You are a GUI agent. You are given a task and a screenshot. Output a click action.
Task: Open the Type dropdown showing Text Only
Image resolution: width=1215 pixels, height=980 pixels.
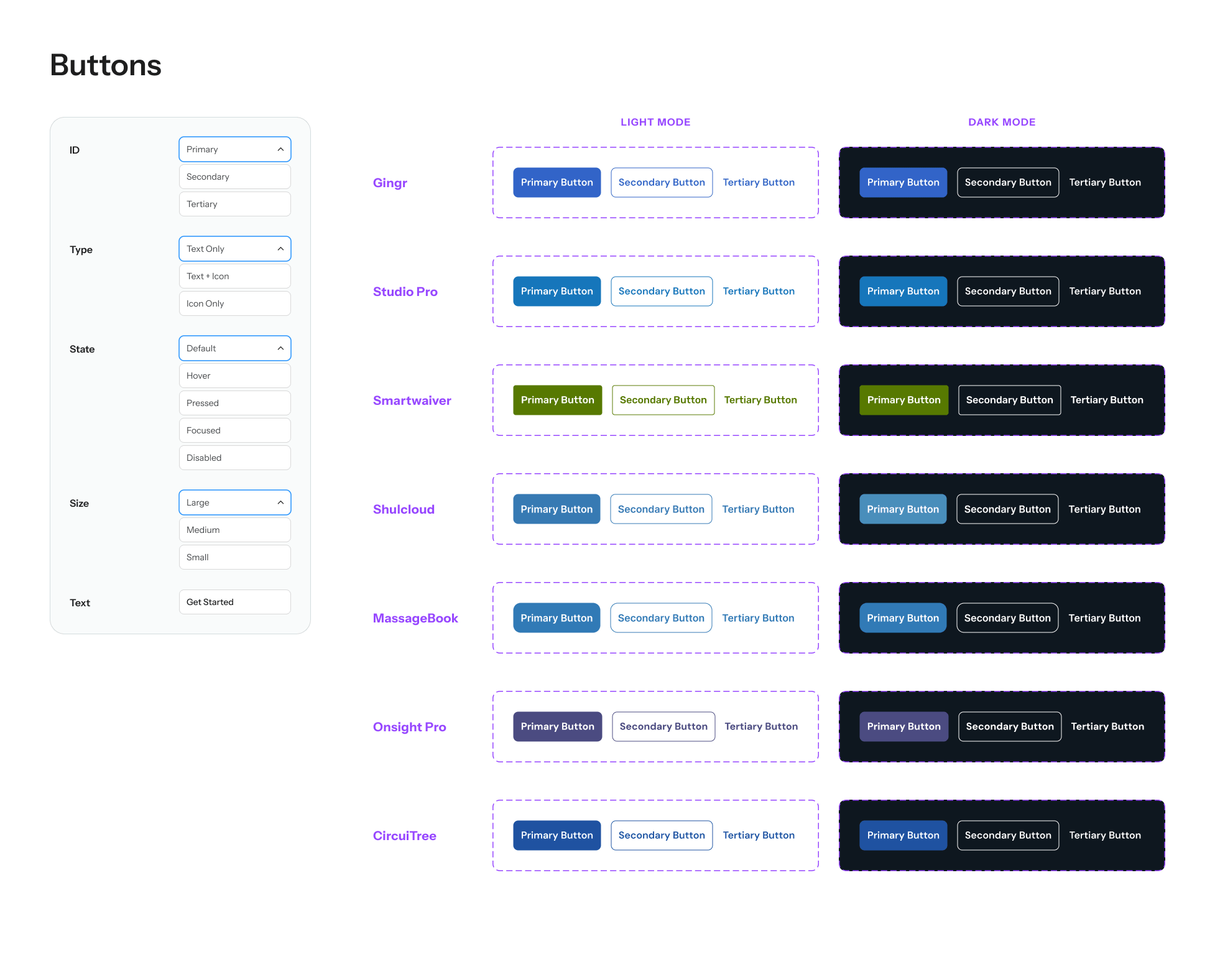pyautogui.click(x=235, y=249)
